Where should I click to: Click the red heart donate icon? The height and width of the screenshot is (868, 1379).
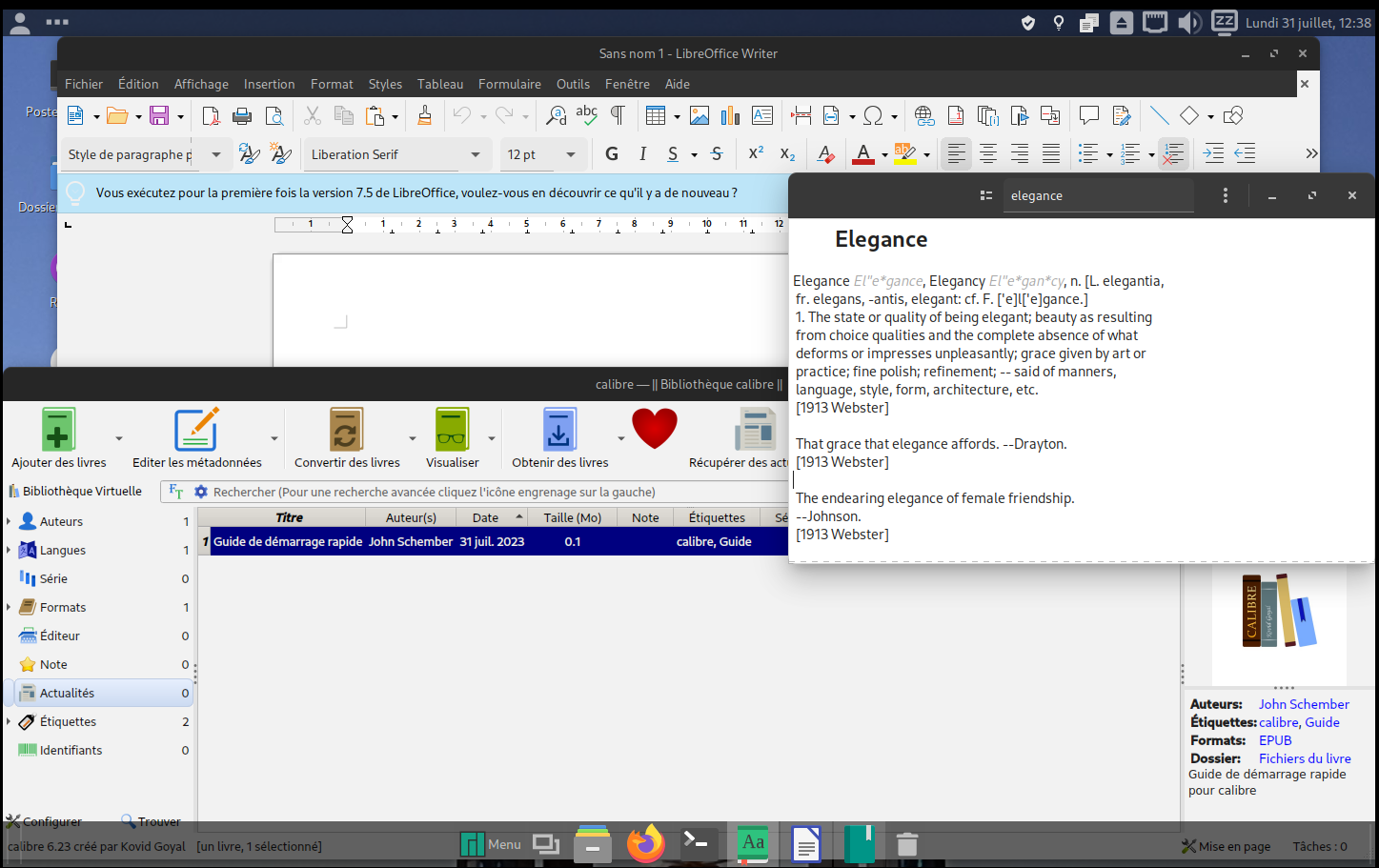point(654,429)
